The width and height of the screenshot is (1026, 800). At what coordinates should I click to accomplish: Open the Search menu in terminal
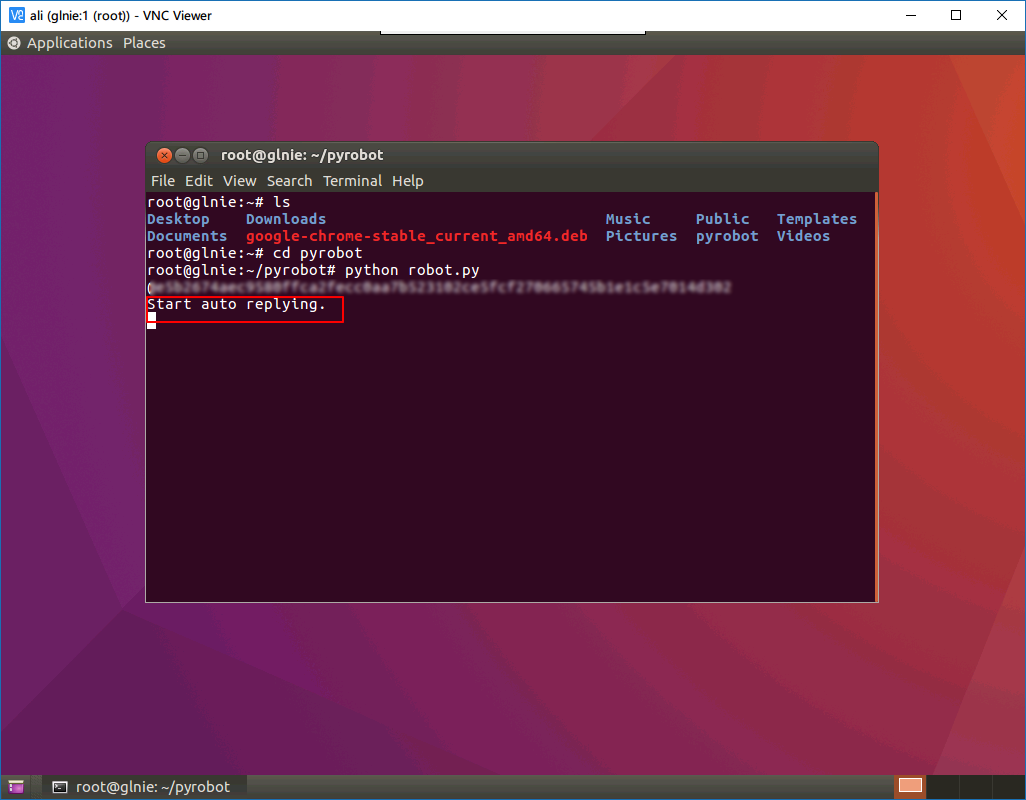[289, 181]
